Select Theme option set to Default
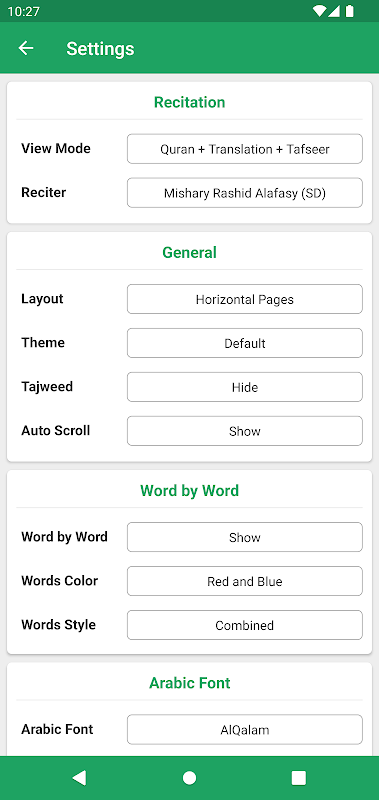This screenshot has width=379, height=800. (245, 343)
